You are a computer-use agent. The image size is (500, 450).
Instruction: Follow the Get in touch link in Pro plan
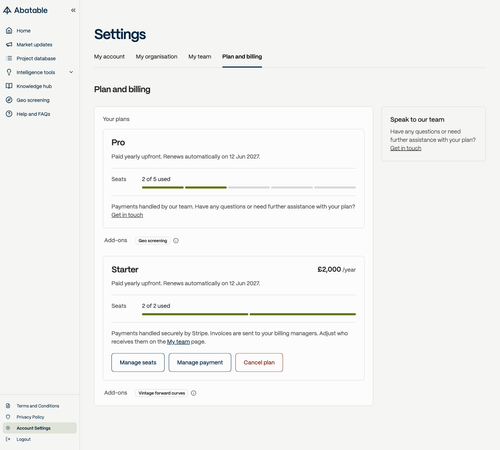pos(127,215)
